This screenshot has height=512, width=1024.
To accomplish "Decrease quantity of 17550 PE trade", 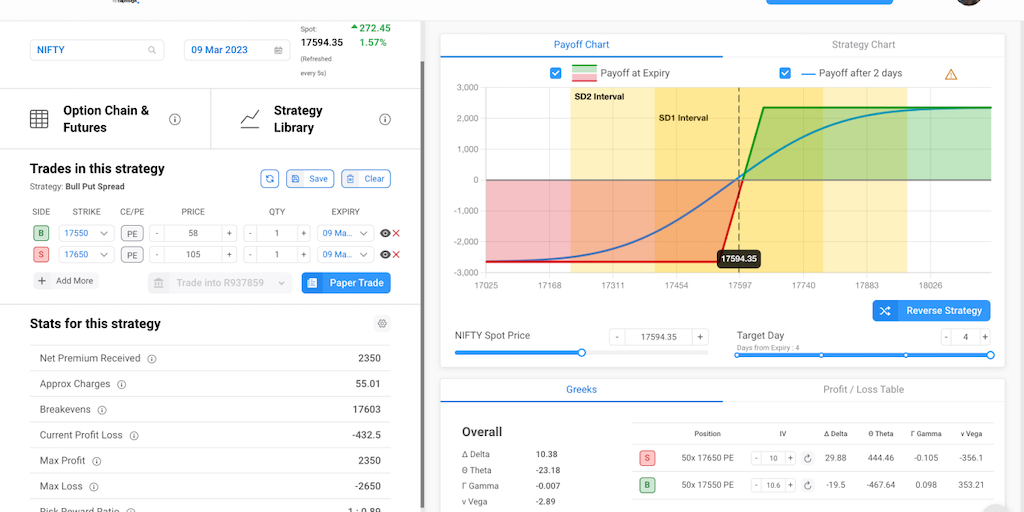I will (x=250, y=233).
